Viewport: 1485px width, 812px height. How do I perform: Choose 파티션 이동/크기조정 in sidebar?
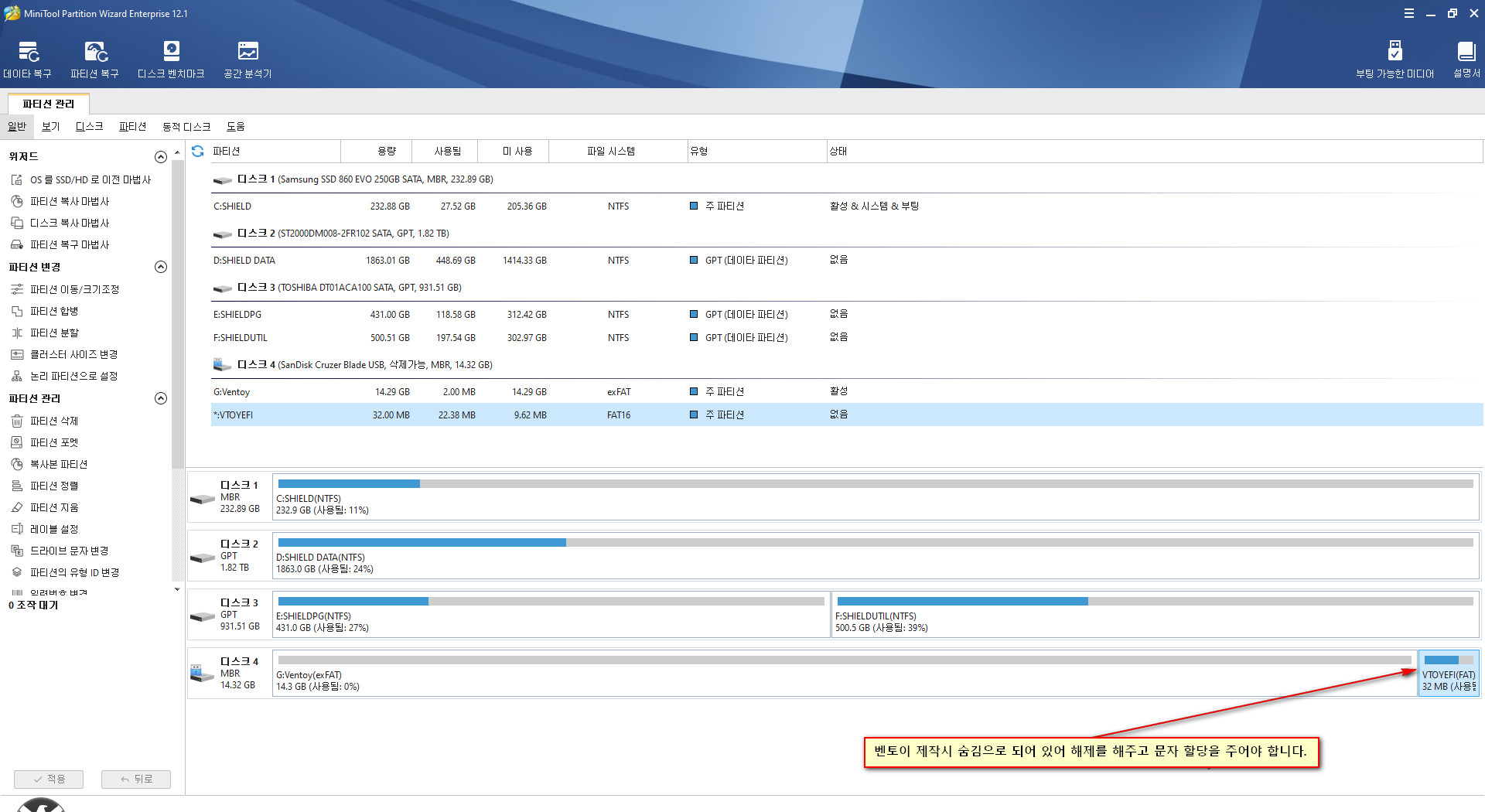pos(66,289)
